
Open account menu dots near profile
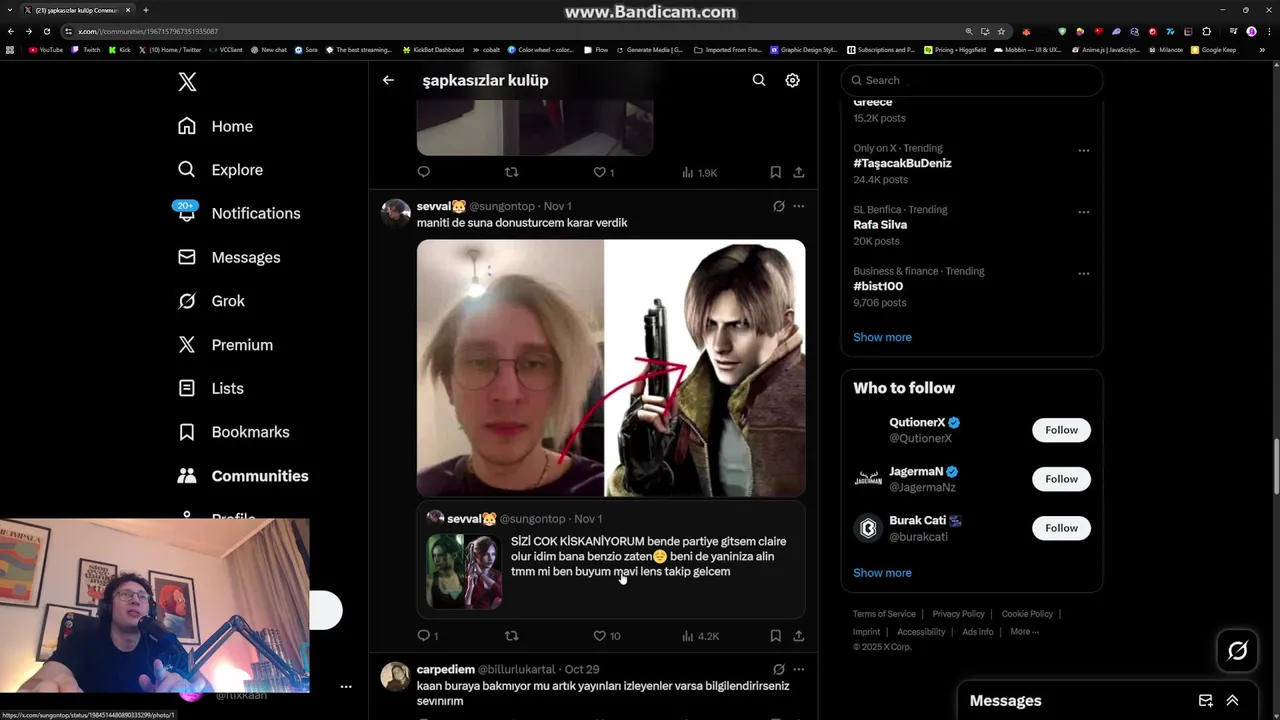point(346,687)
